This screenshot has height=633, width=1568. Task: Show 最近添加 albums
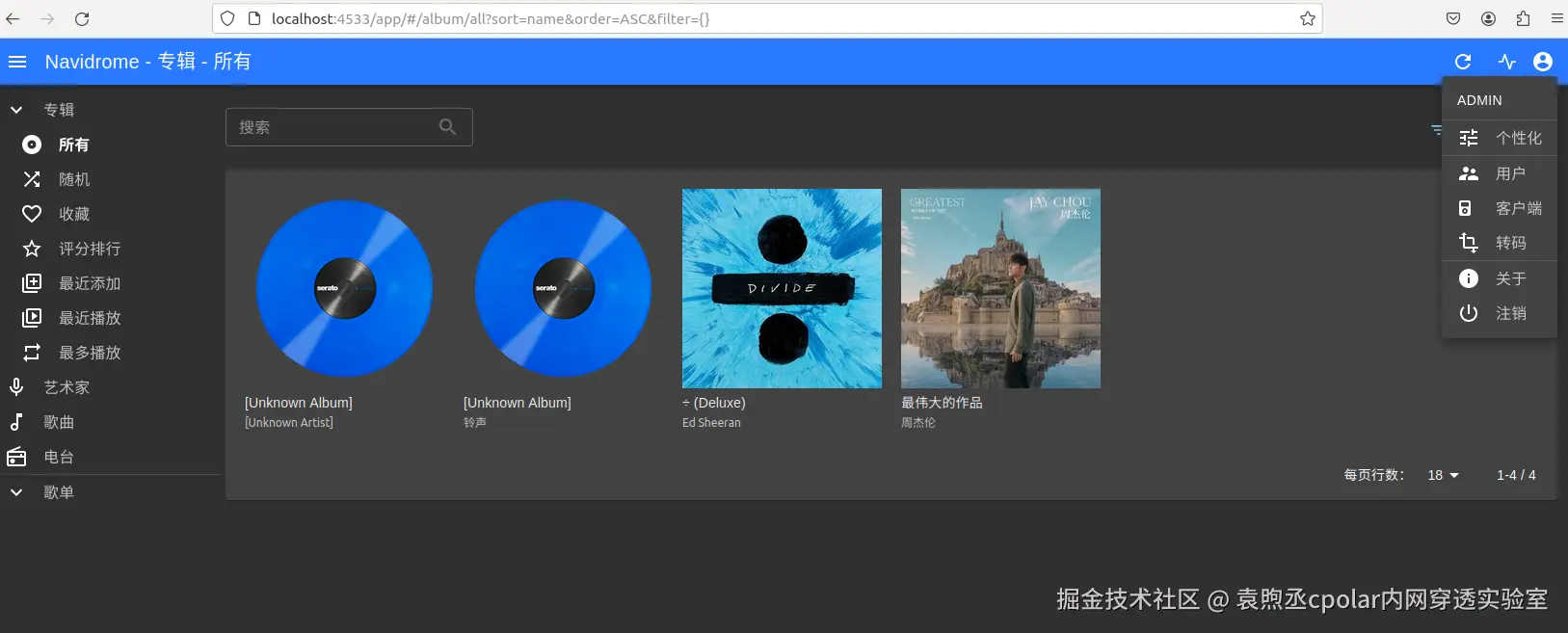pos(111,283)
